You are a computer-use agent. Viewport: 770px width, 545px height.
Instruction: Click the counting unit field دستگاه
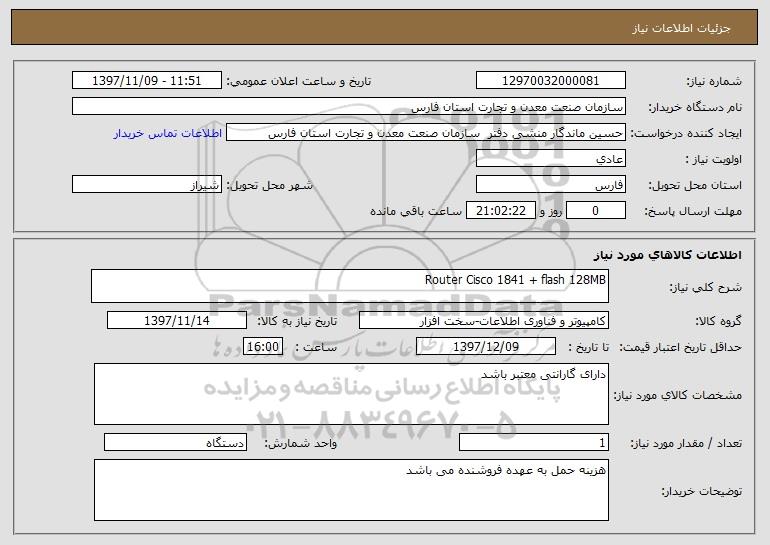point(175,442)
